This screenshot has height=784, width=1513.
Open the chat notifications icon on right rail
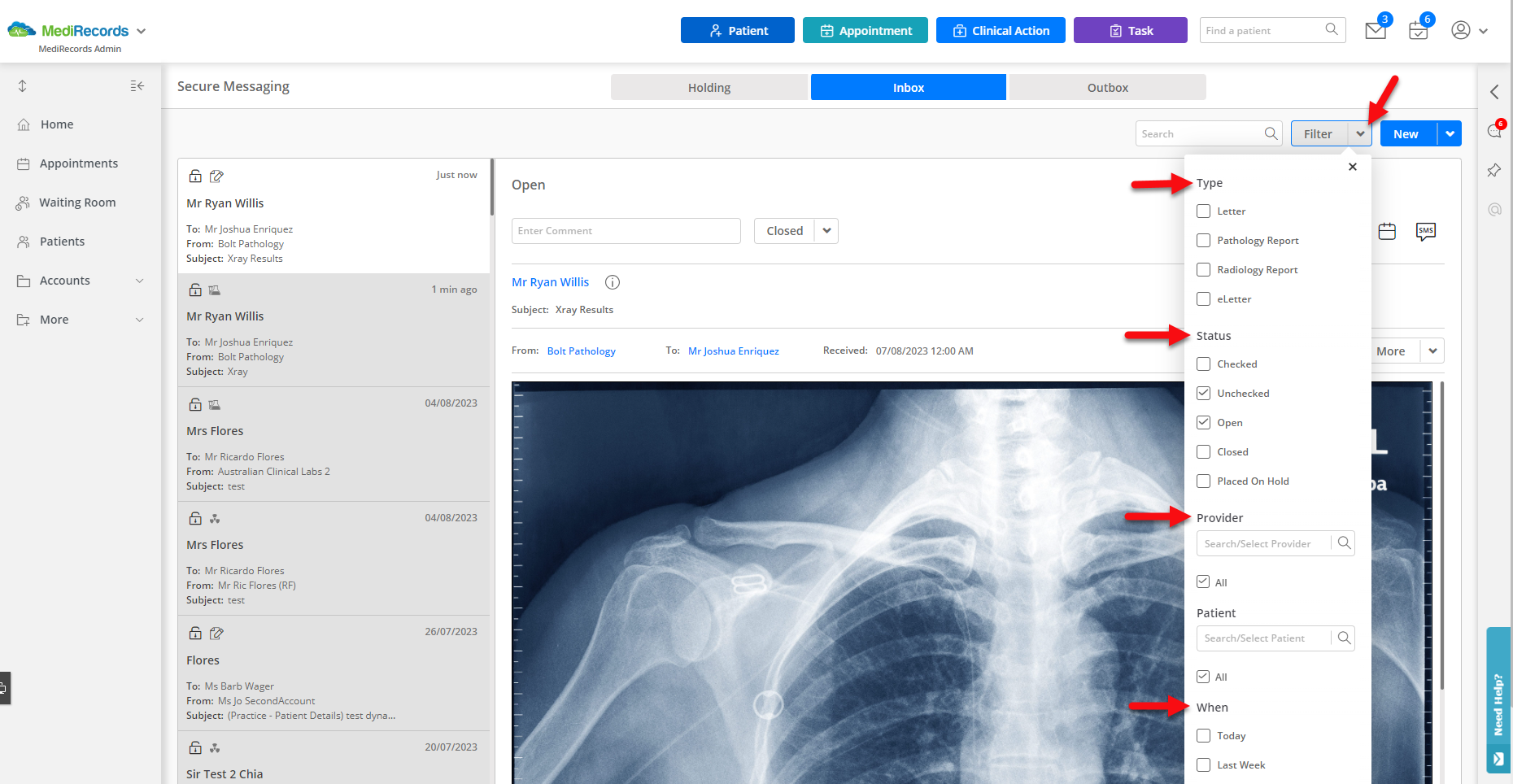tap(1495, 130)
